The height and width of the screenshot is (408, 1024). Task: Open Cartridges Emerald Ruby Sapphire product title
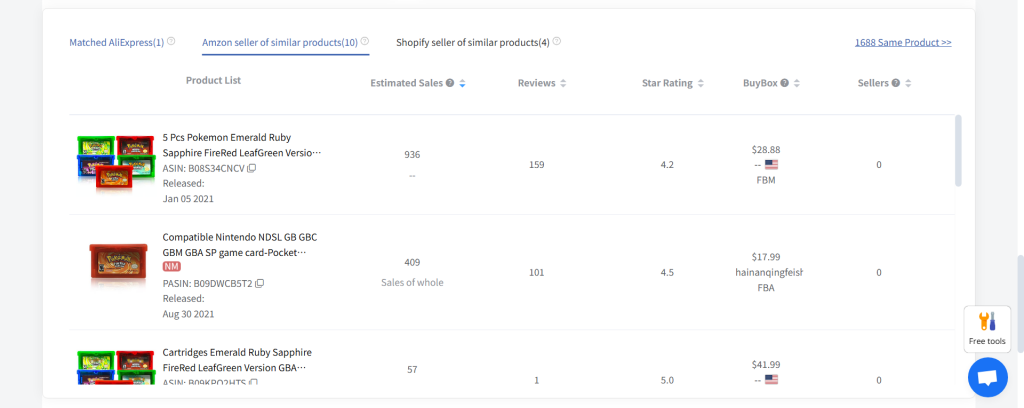237,360
